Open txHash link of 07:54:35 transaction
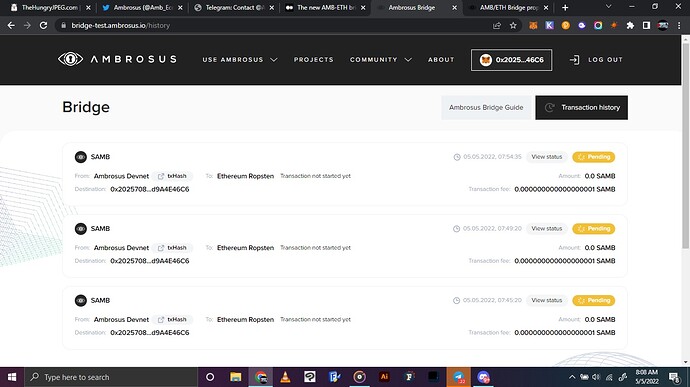 click(x=172, y=176)
